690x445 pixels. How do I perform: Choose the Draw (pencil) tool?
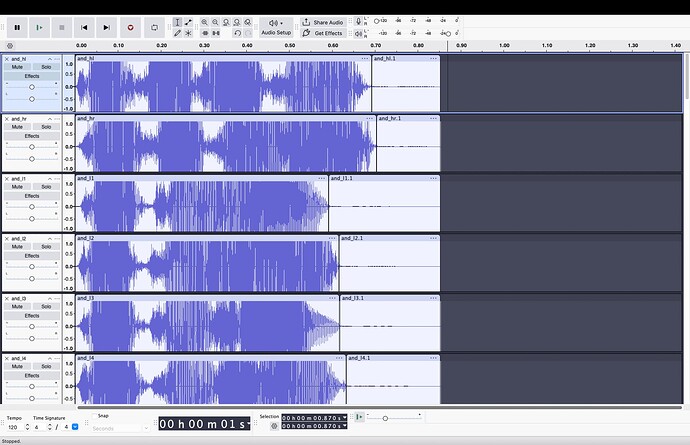pyautogui.click(x=177, y=33)
